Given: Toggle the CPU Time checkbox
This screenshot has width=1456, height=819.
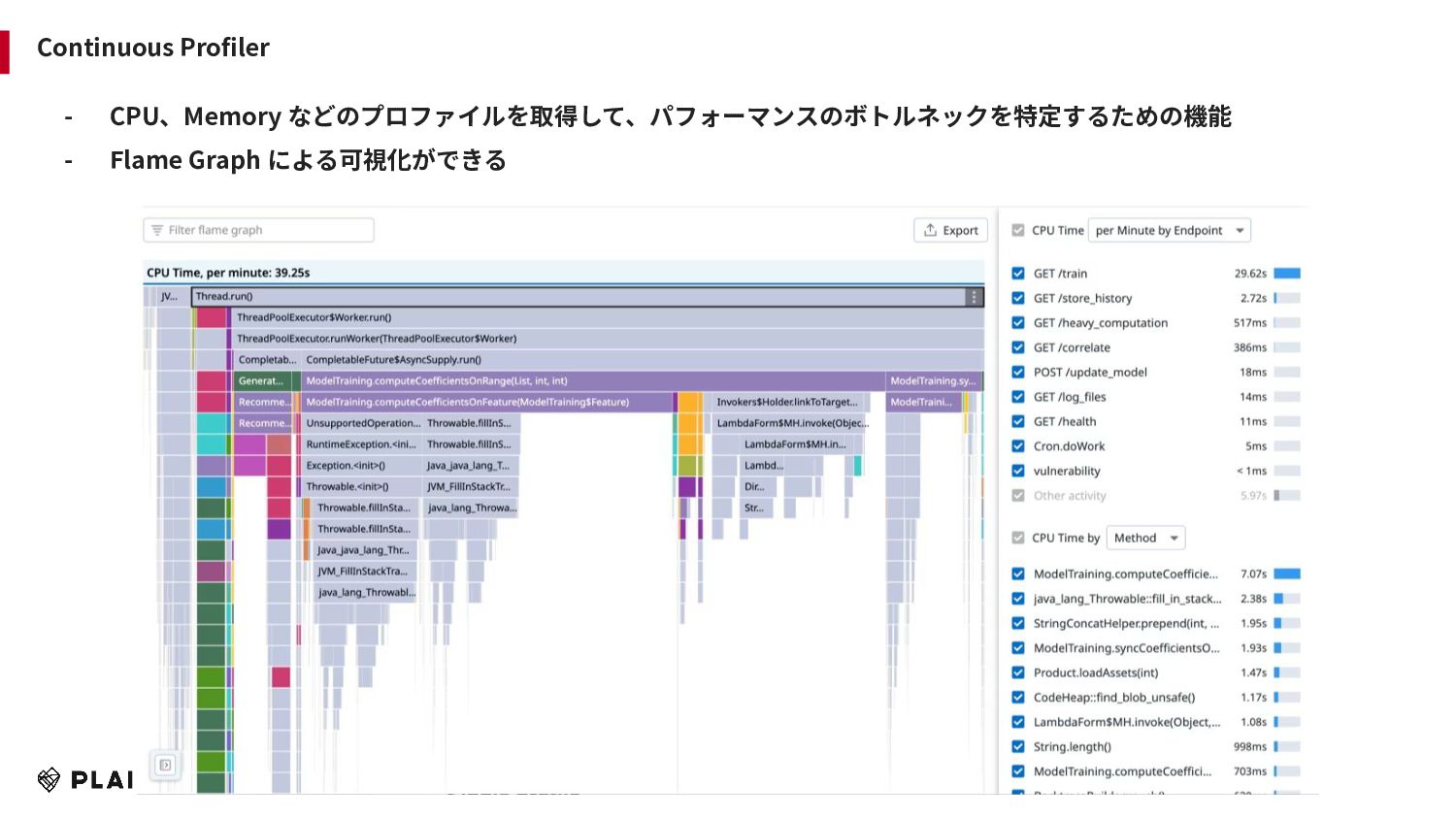Looking at the screenshot, I should click(x=1018, y=230).
